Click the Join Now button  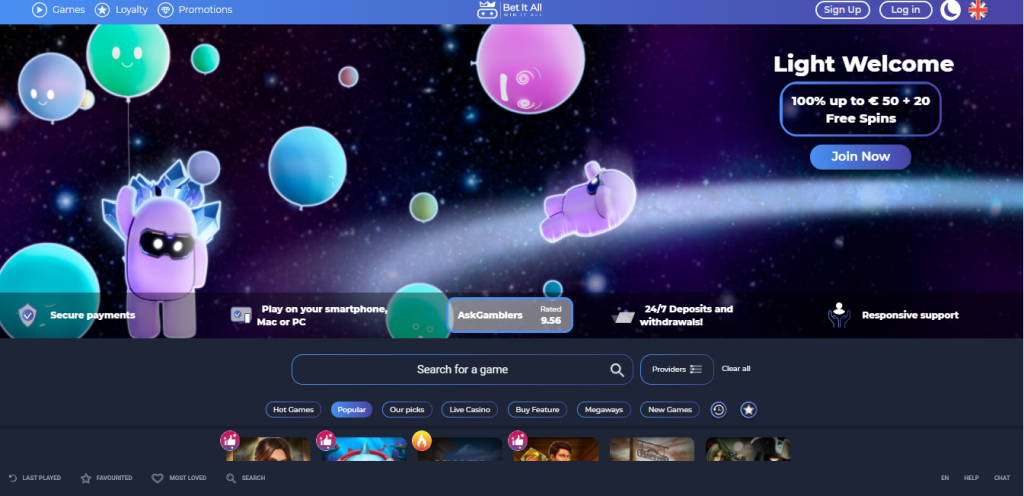click(x=860, y=157)
